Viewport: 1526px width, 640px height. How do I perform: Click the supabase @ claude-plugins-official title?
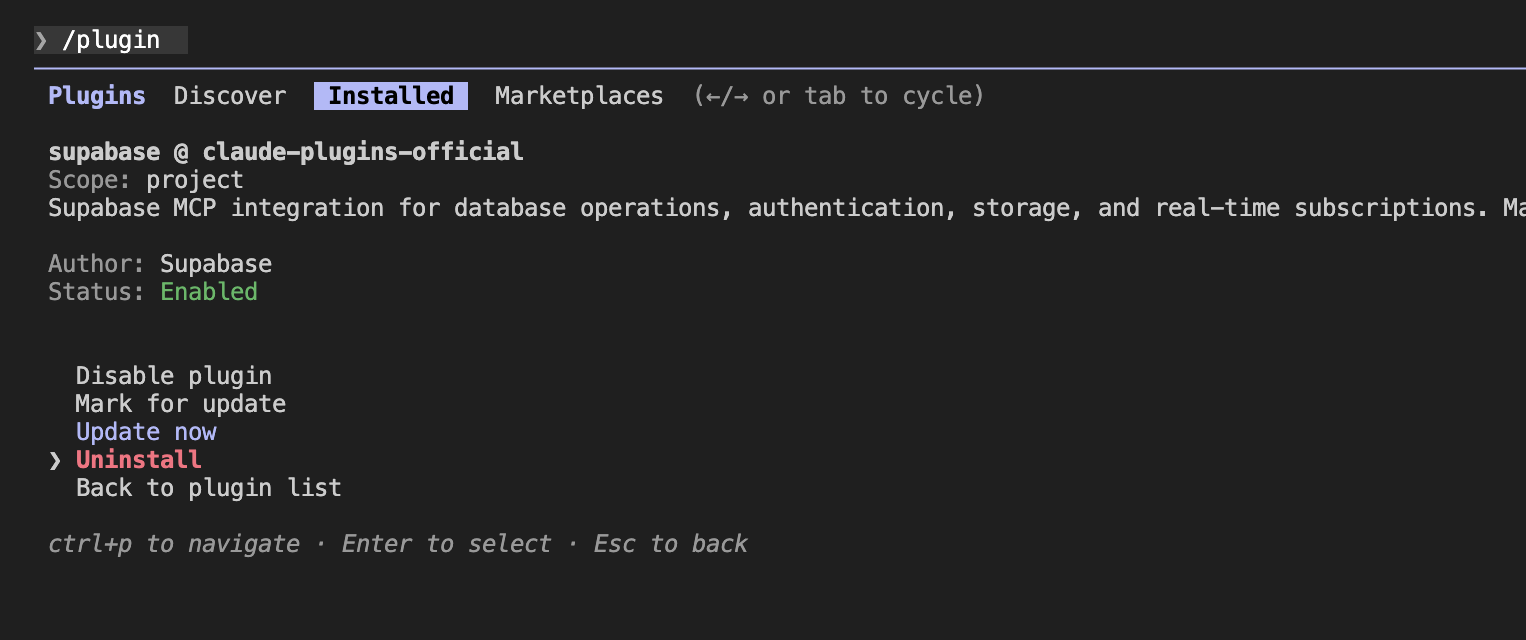(286, 152)
